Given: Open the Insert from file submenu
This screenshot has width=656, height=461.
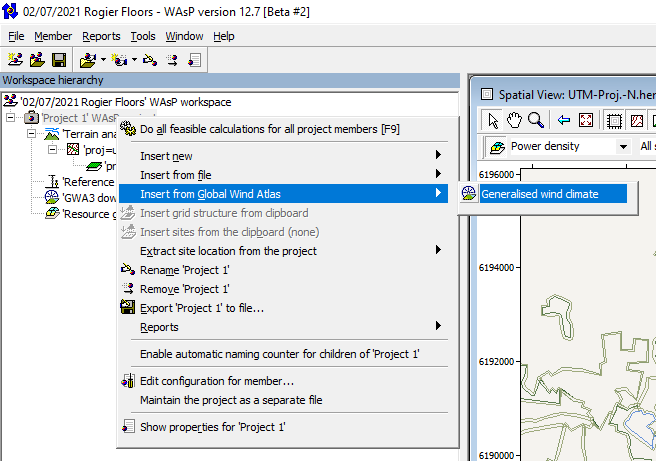Looking at the screenshot, I should (283, 175).
